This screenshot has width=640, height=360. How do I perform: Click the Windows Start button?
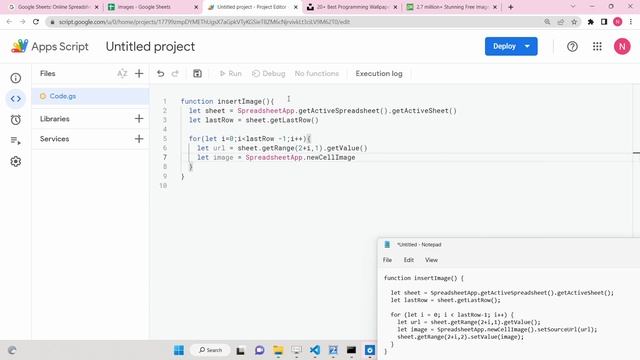pos(179,350)
